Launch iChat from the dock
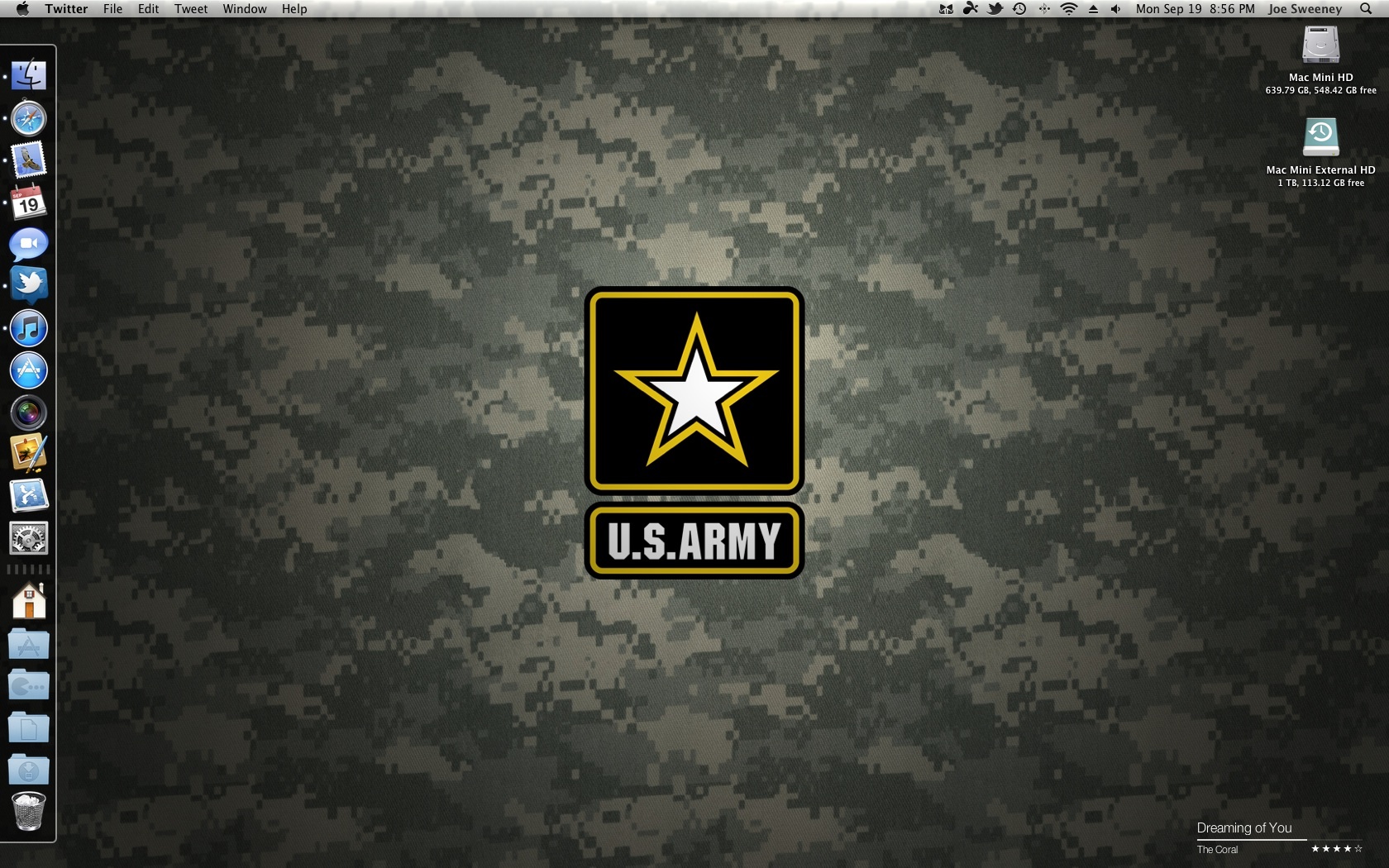The height and width of the screenshot is (868, 1389). 29,244
